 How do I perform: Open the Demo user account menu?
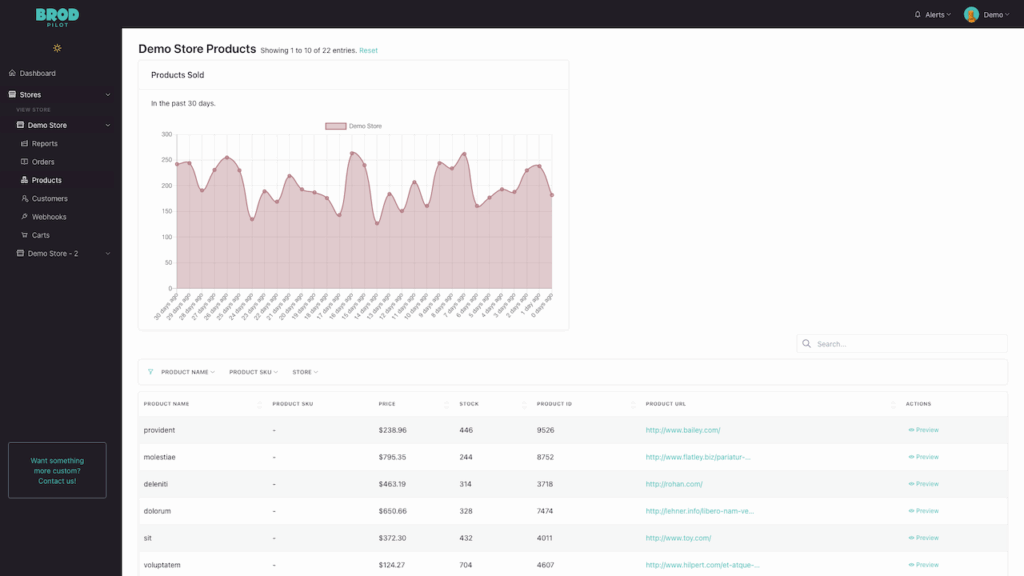(984, 15)
